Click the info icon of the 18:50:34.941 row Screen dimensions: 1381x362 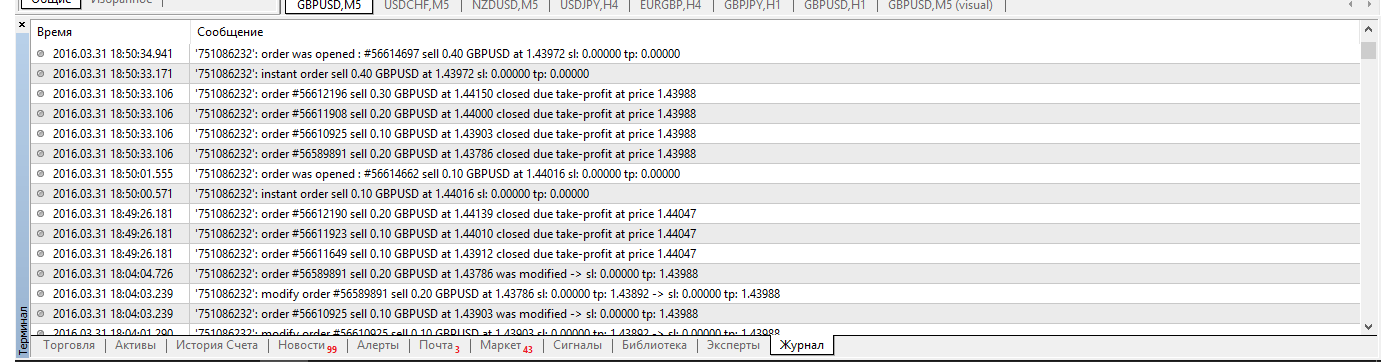coord(41,54)
